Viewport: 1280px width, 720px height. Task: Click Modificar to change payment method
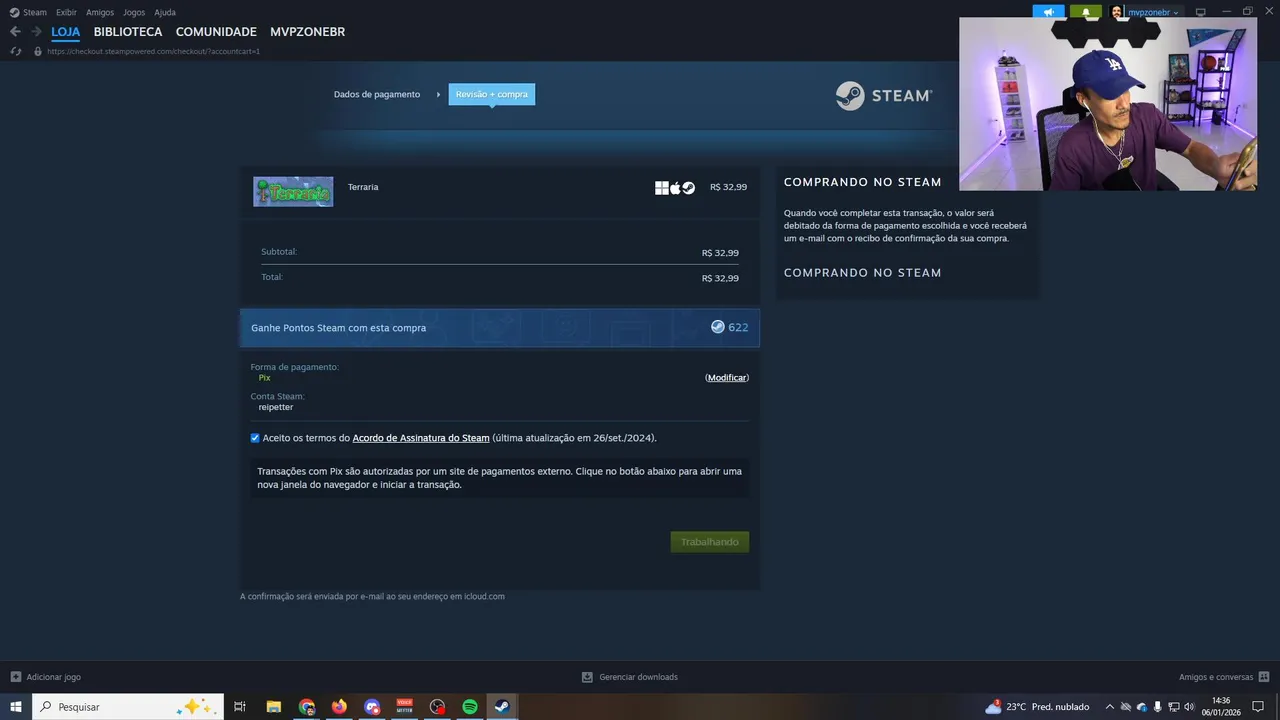727,378
